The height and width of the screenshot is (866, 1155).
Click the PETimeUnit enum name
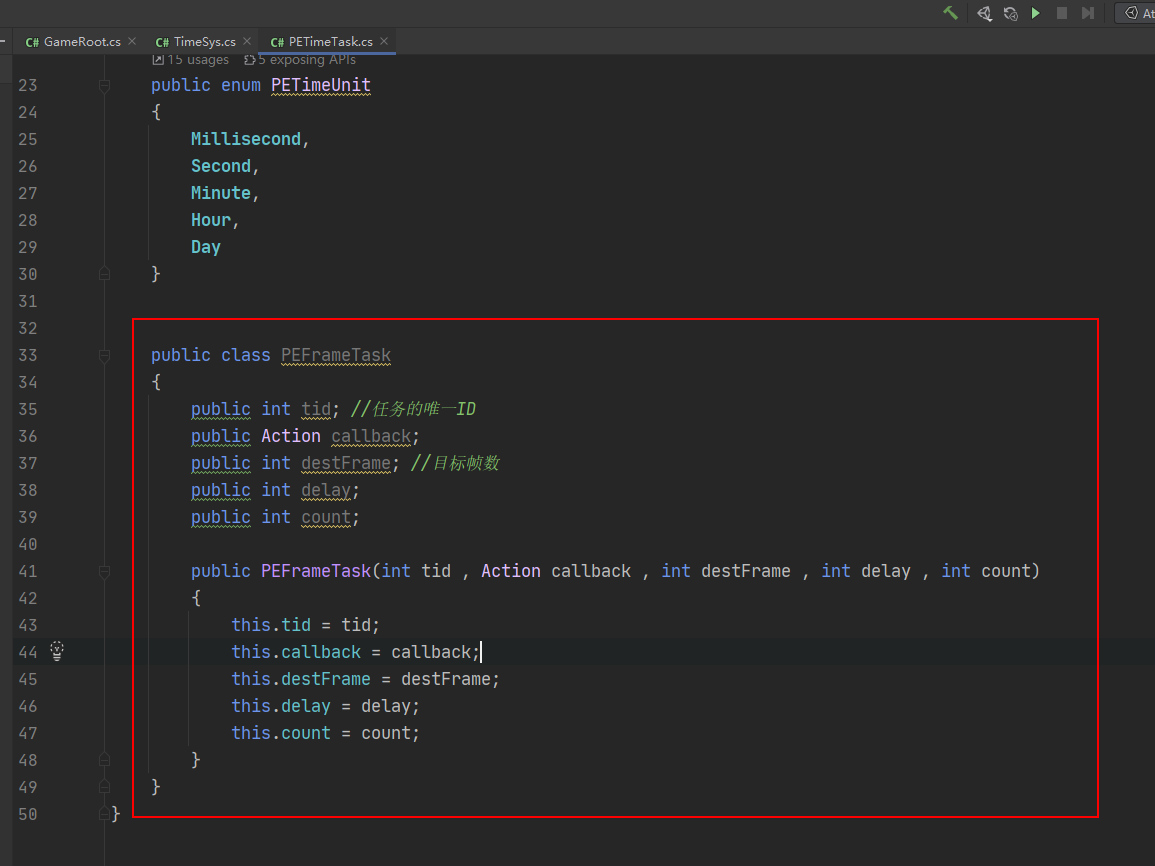(320, 85)
